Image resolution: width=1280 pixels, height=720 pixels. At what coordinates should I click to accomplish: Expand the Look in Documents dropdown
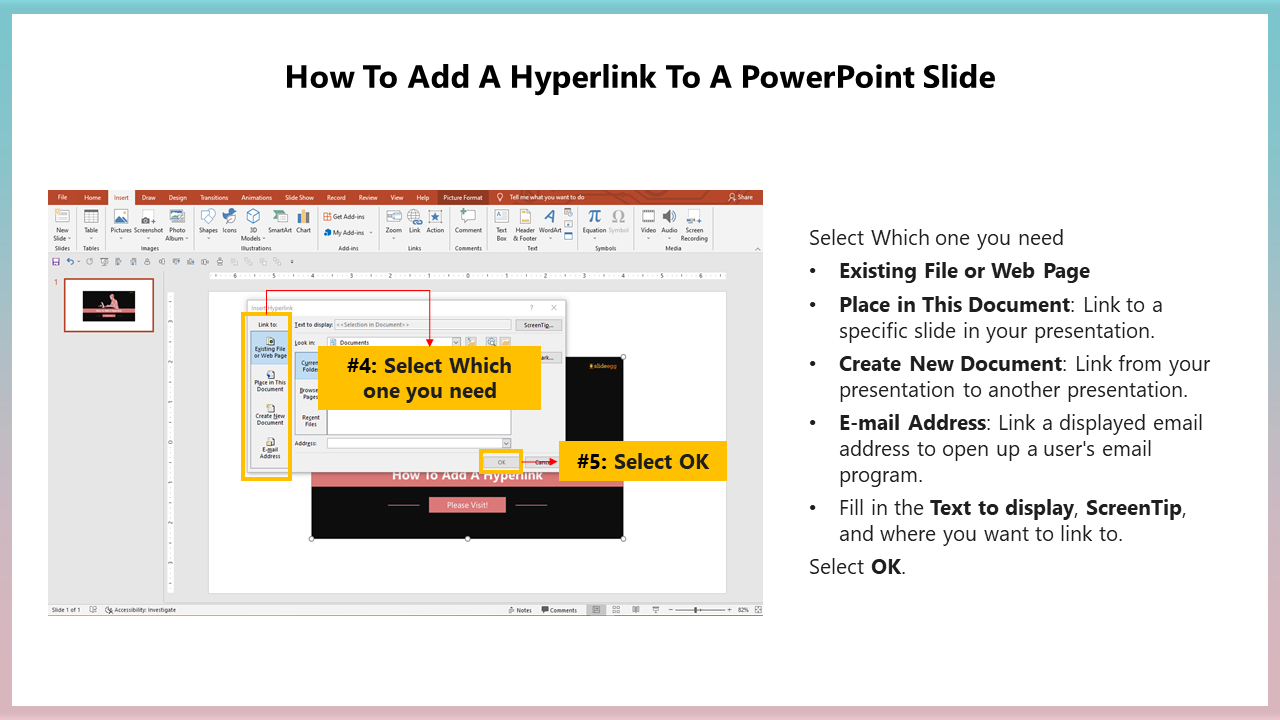tap(456, 342)
